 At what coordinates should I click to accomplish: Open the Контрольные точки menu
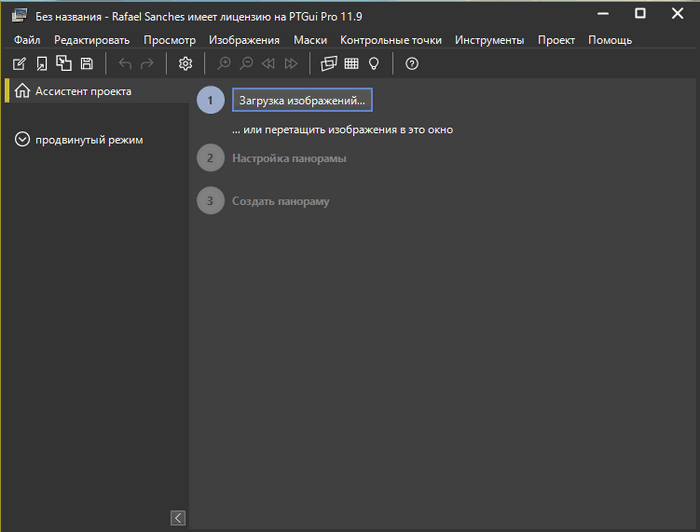(x=391, y=40)
